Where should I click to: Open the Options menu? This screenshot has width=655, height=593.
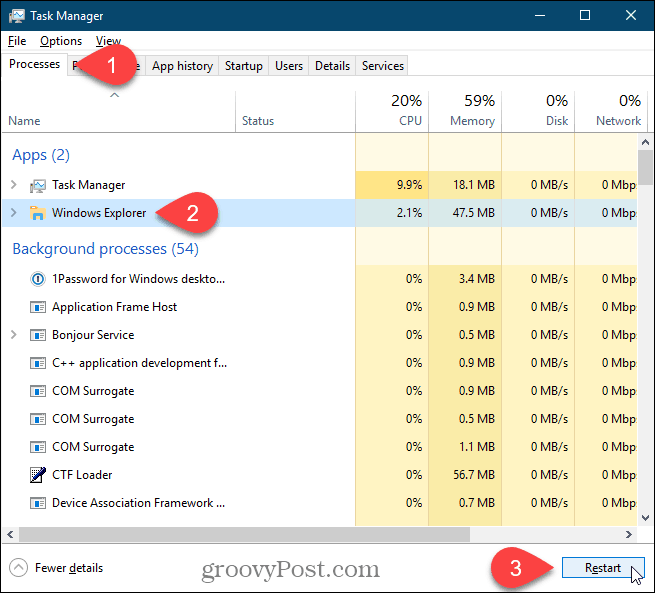[61, 41]
